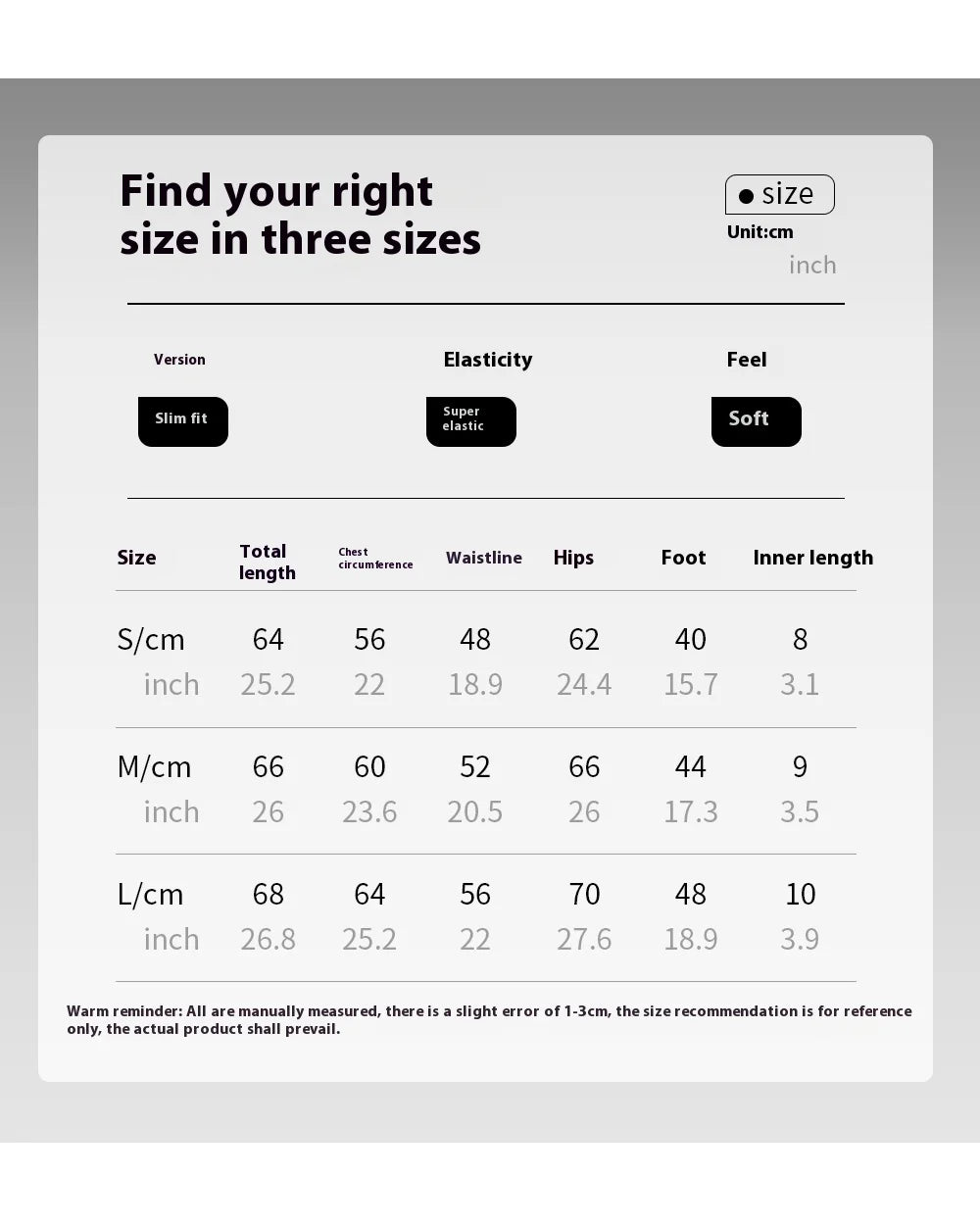Click the Feel heading
Image resolution: width=980 pixels, height=1225 pixels.
click(x=747, y=360)
